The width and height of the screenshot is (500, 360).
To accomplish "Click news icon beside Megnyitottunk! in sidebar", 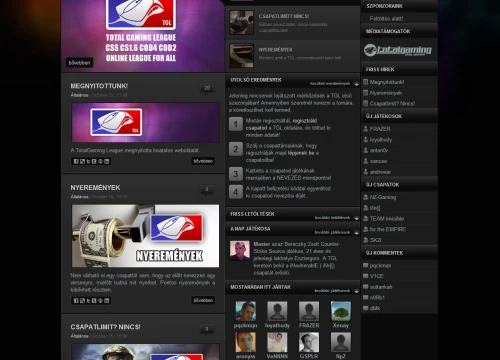I will [366, 82].
